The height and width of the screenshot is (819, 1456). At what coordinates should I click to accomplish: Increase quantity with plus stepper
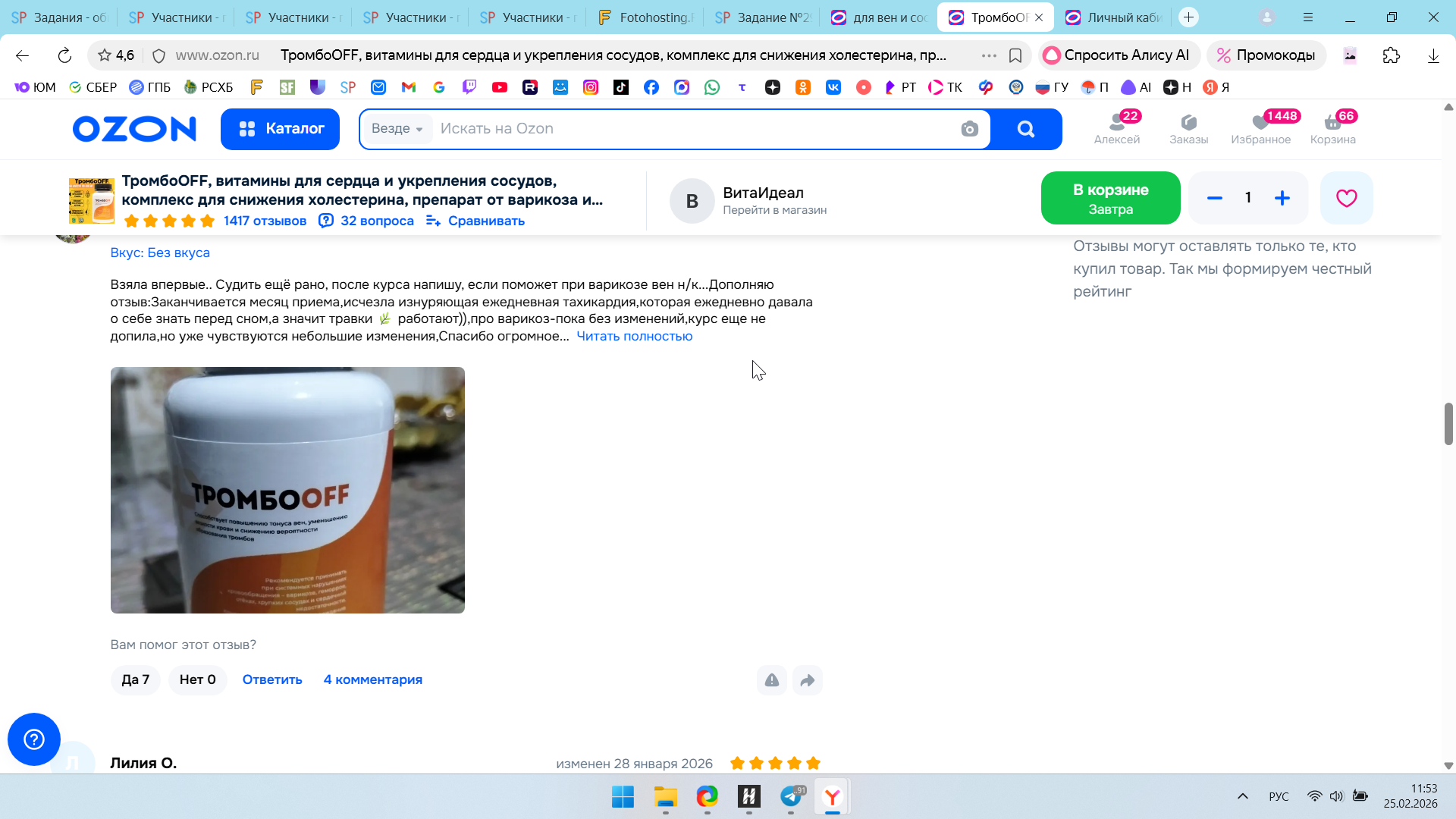tap(1282, 198)
